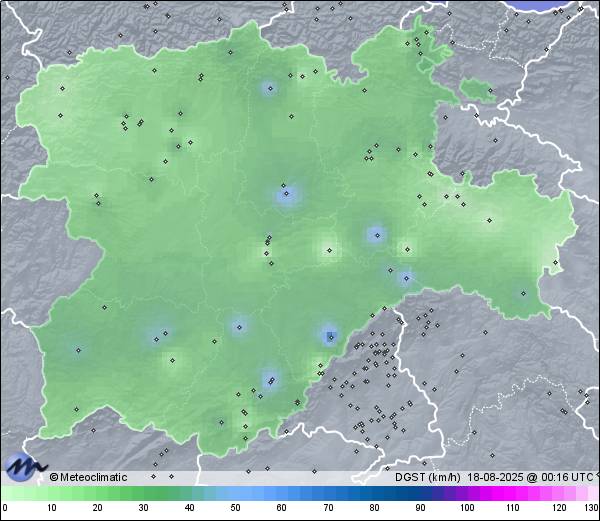This screenshot has height=521, width=600.
Task: Select station marker inside the small isolated green enclave
Action: (x=491, y=91)
